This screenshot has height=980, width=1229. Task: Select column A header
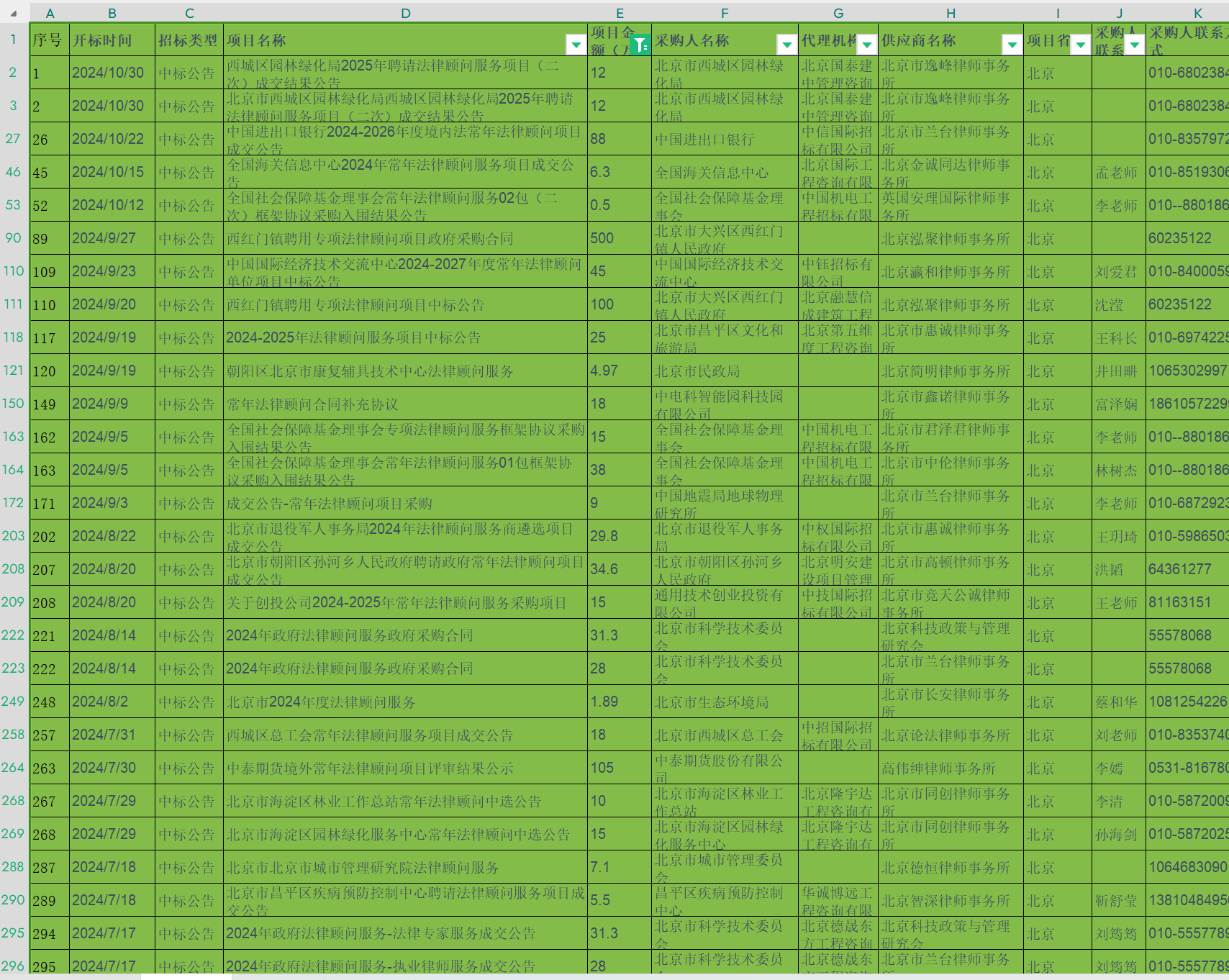50,13
